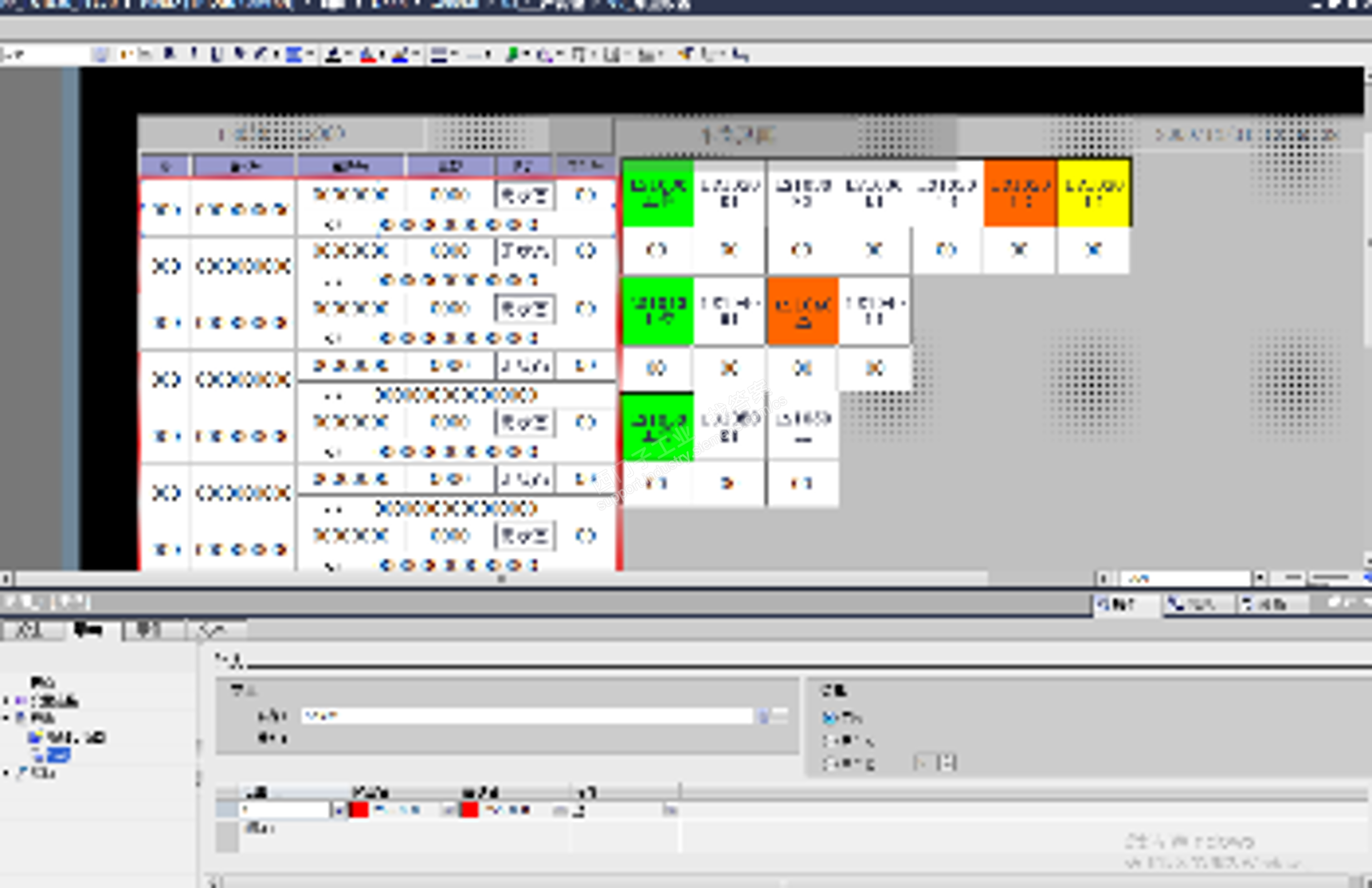Click the red foreground color swatch in table
1372x888 pixels.
[470, 810]
